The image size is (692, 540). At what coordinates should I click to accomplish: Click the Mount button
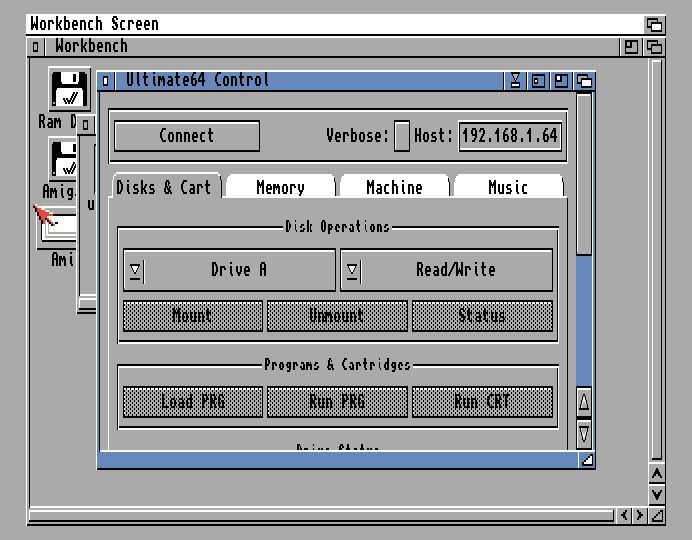tap(193, 315)
